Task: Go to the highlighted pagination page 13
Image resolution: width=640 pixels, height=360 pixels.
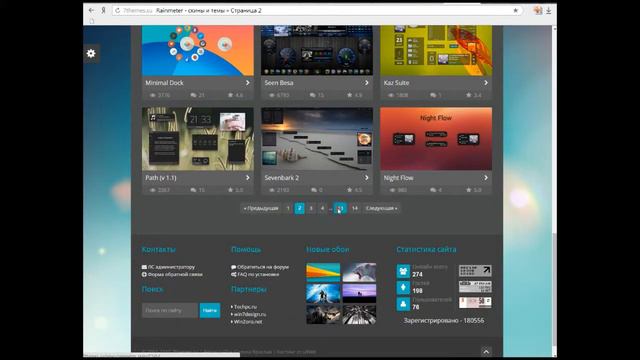Action: pos(340,208)
